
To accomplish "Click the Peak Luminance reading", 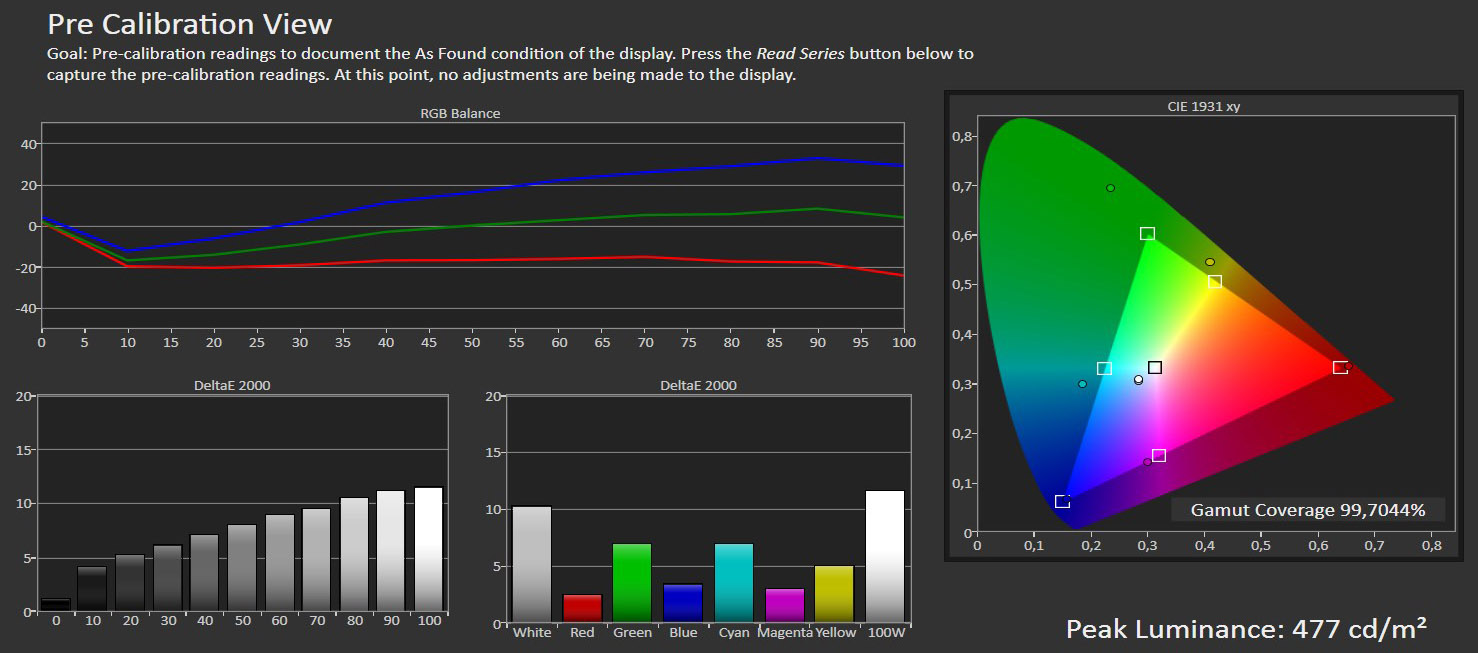I will point(1245,628).
